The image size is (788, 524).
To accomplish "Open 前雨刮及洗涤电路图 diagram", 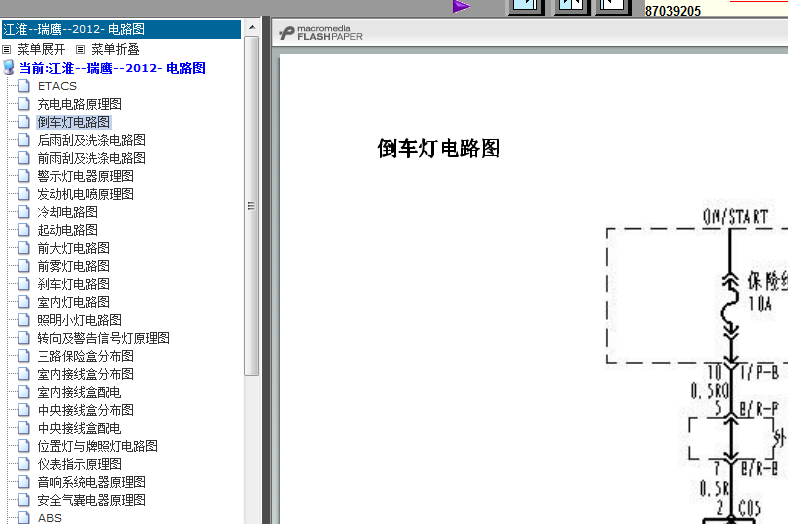I will point(91,158).
